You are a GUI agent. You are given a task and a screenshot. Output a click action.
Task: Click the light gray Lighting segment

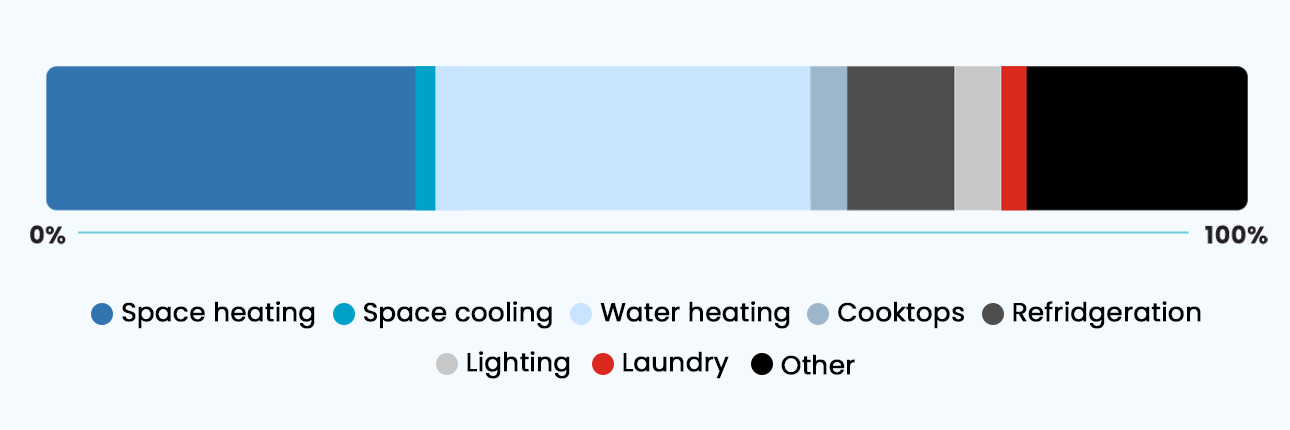[977, 138]
